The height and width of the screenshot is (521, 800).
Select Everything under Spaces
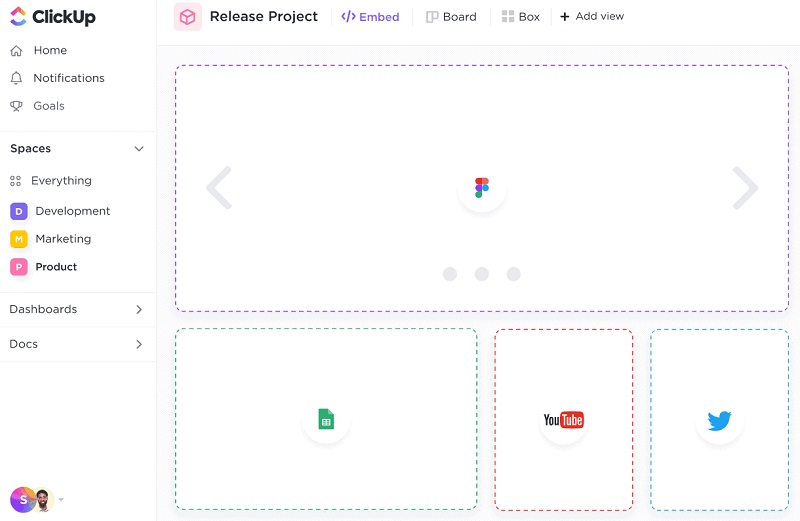(51, 181)
